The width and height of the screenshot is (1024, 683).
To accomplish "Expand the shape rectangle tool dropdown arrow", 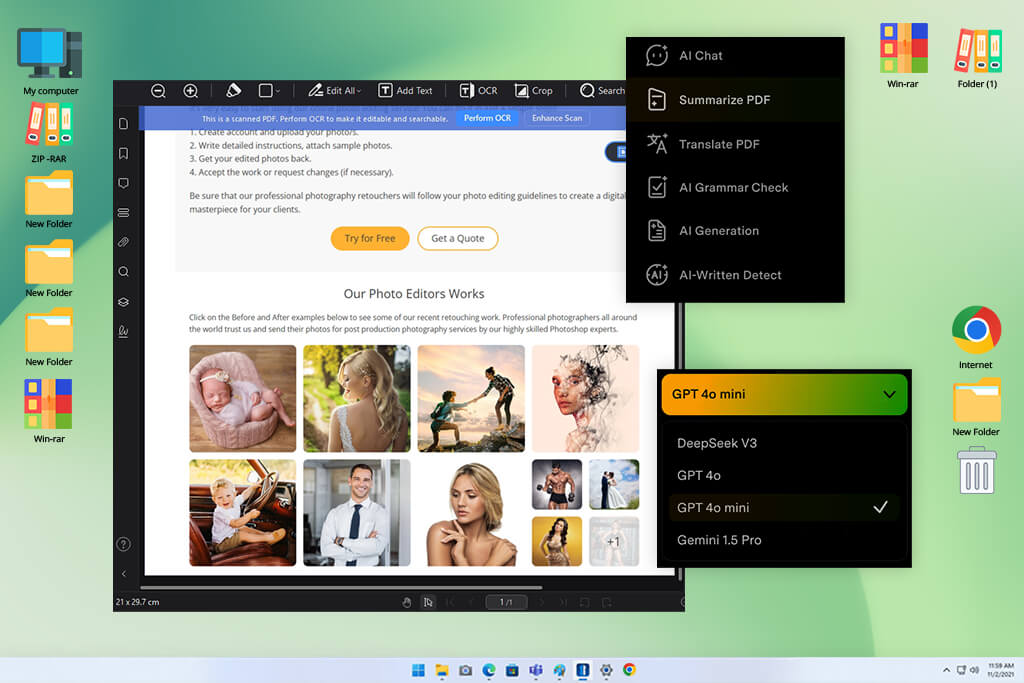I will pos(278,91).
